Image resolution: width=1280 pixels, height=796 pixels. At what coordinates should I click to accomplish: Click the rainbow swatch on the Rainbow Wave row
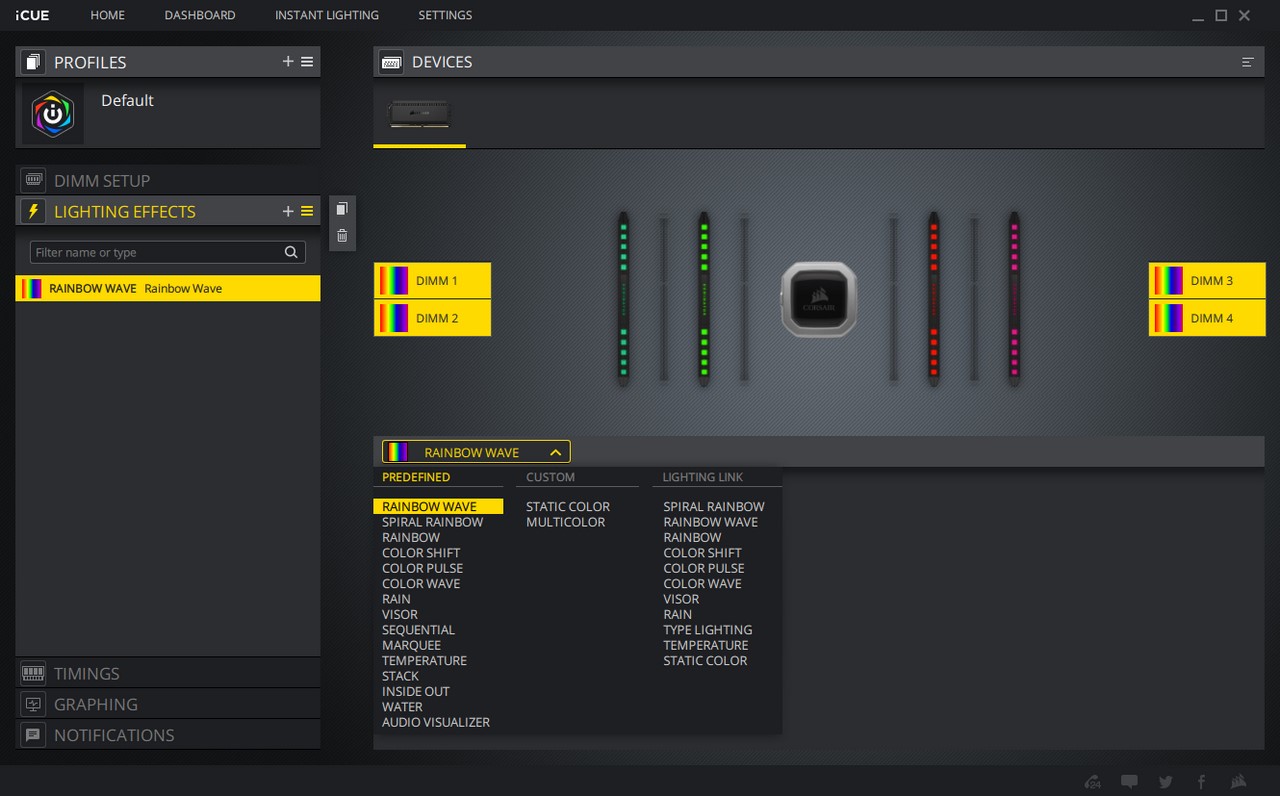click(32, 289)
